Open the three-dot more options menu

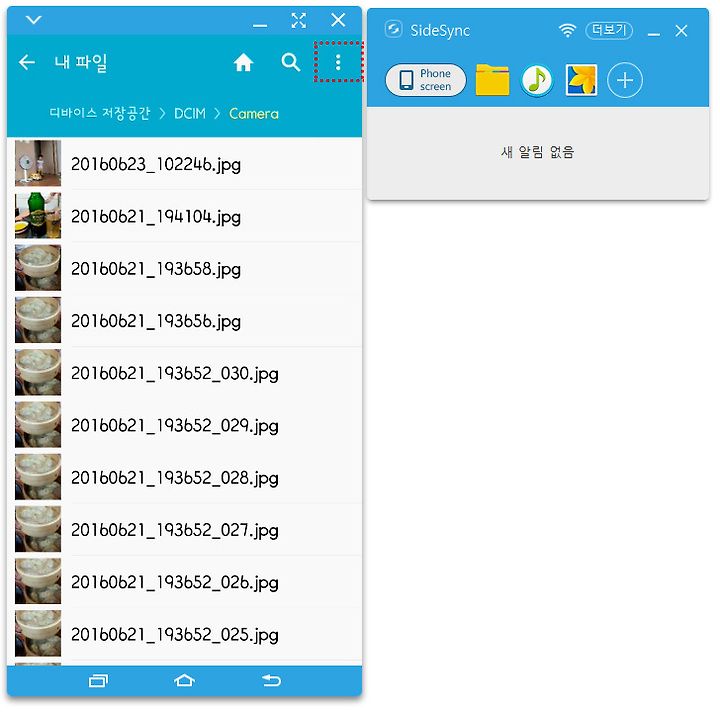[338, 62]
